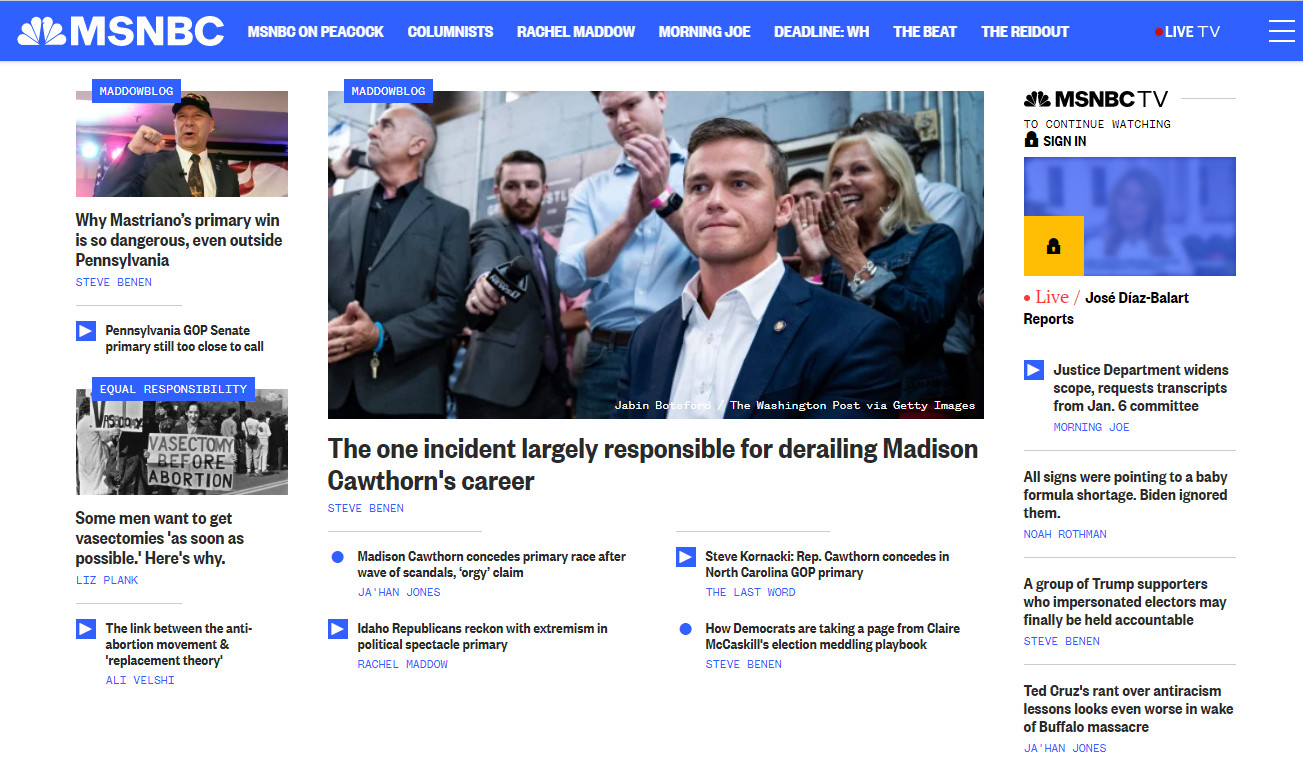Click the Live TV button
This screenshot has width=1303, height=781.
coord(1187,32)
